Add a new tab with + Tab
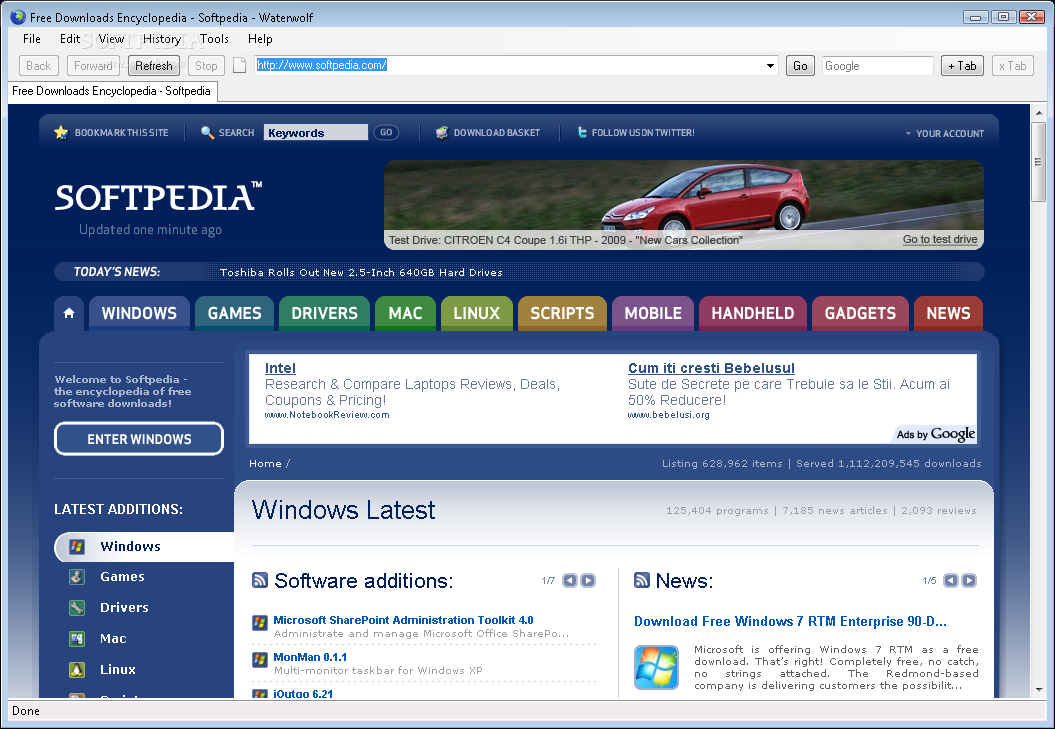Screen dimensions: 1055x729 962,65
